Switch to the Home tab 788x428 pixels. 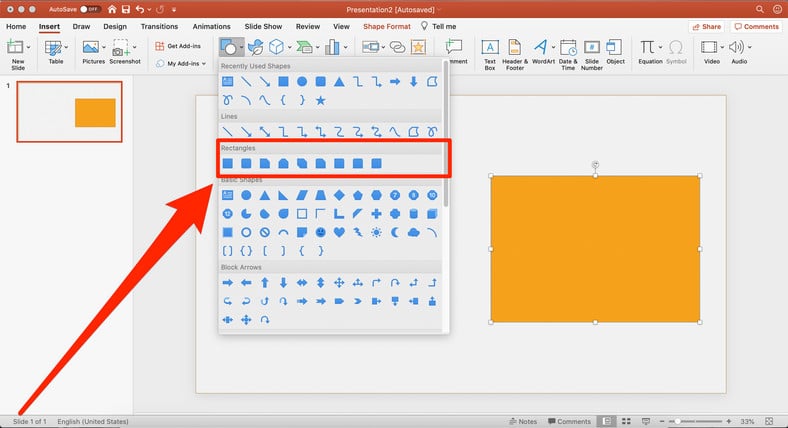tap(16, 26)
